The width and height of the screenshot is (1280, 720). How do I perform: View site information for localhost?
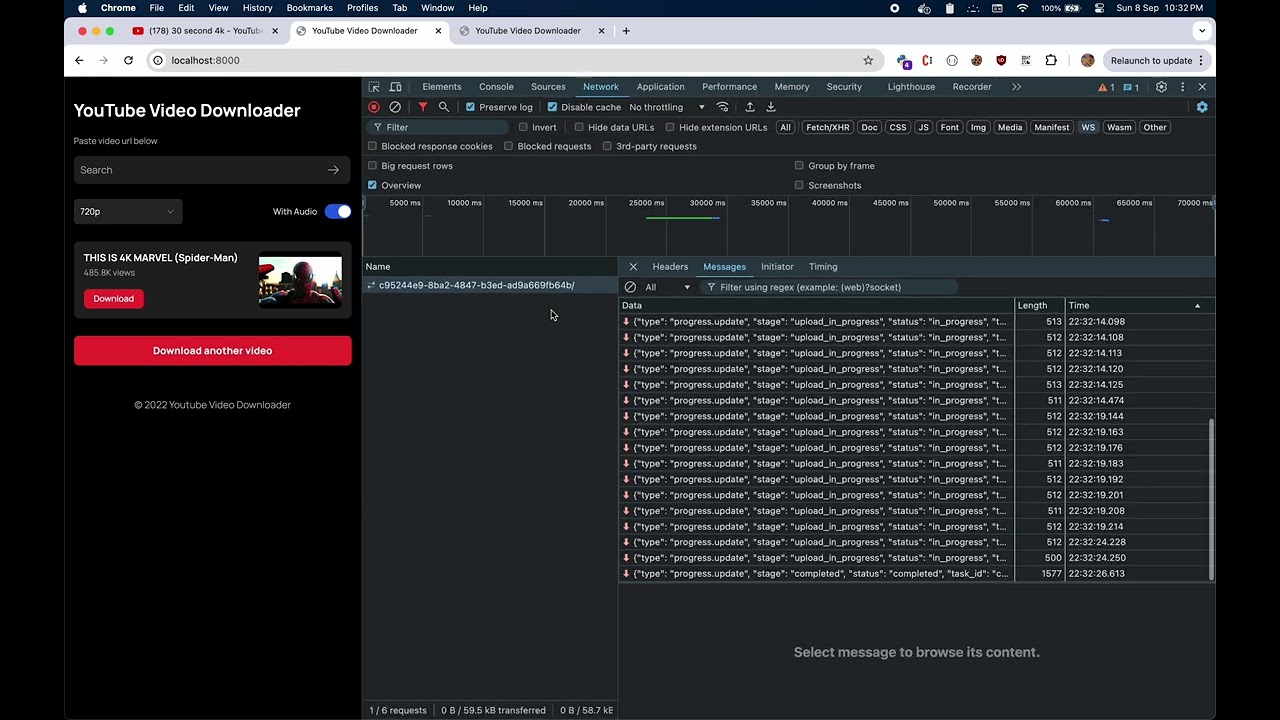(x=158, y=60)
